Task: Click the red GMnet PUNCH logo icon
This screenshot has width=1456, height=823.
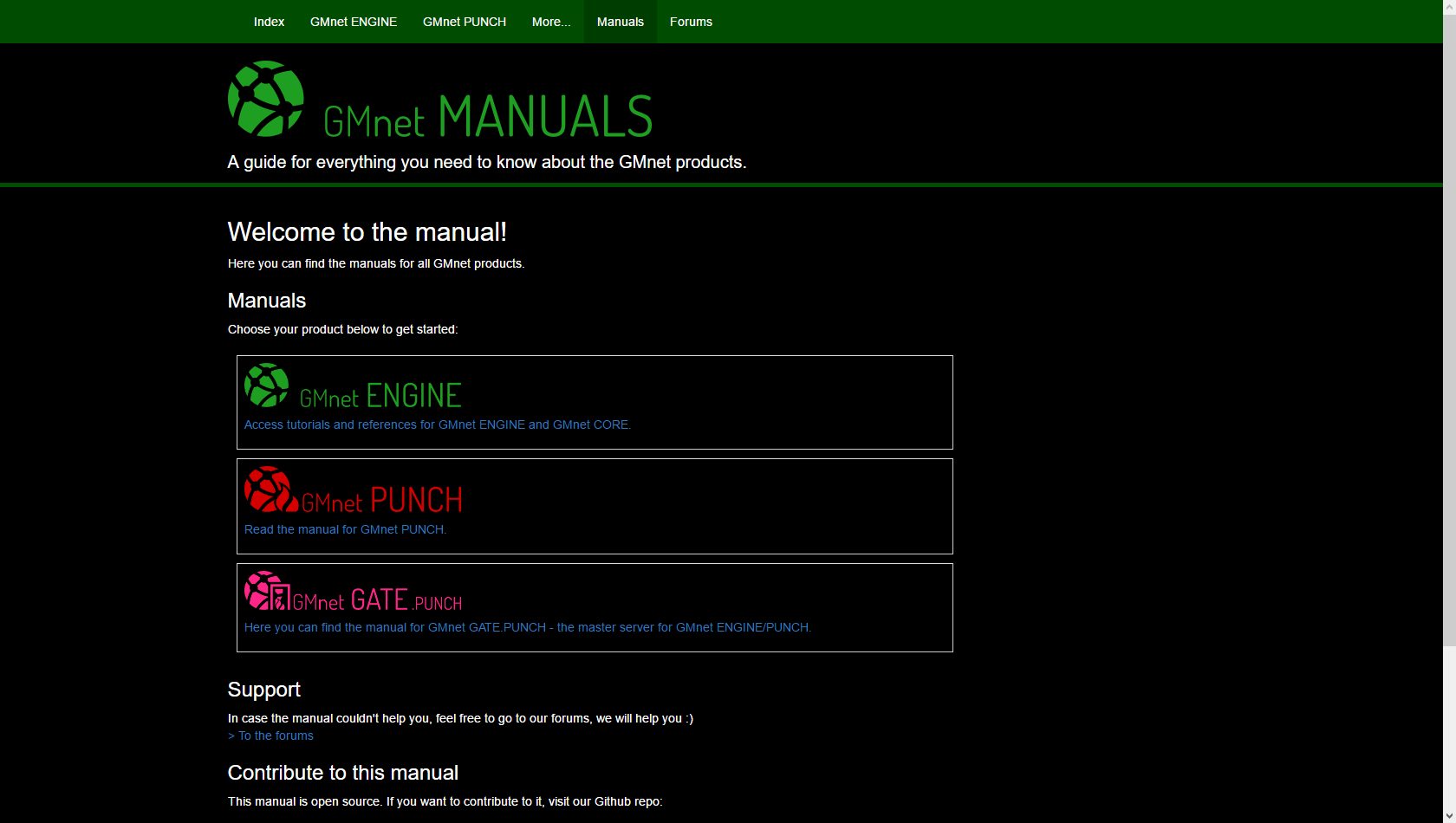Action: 269,490
